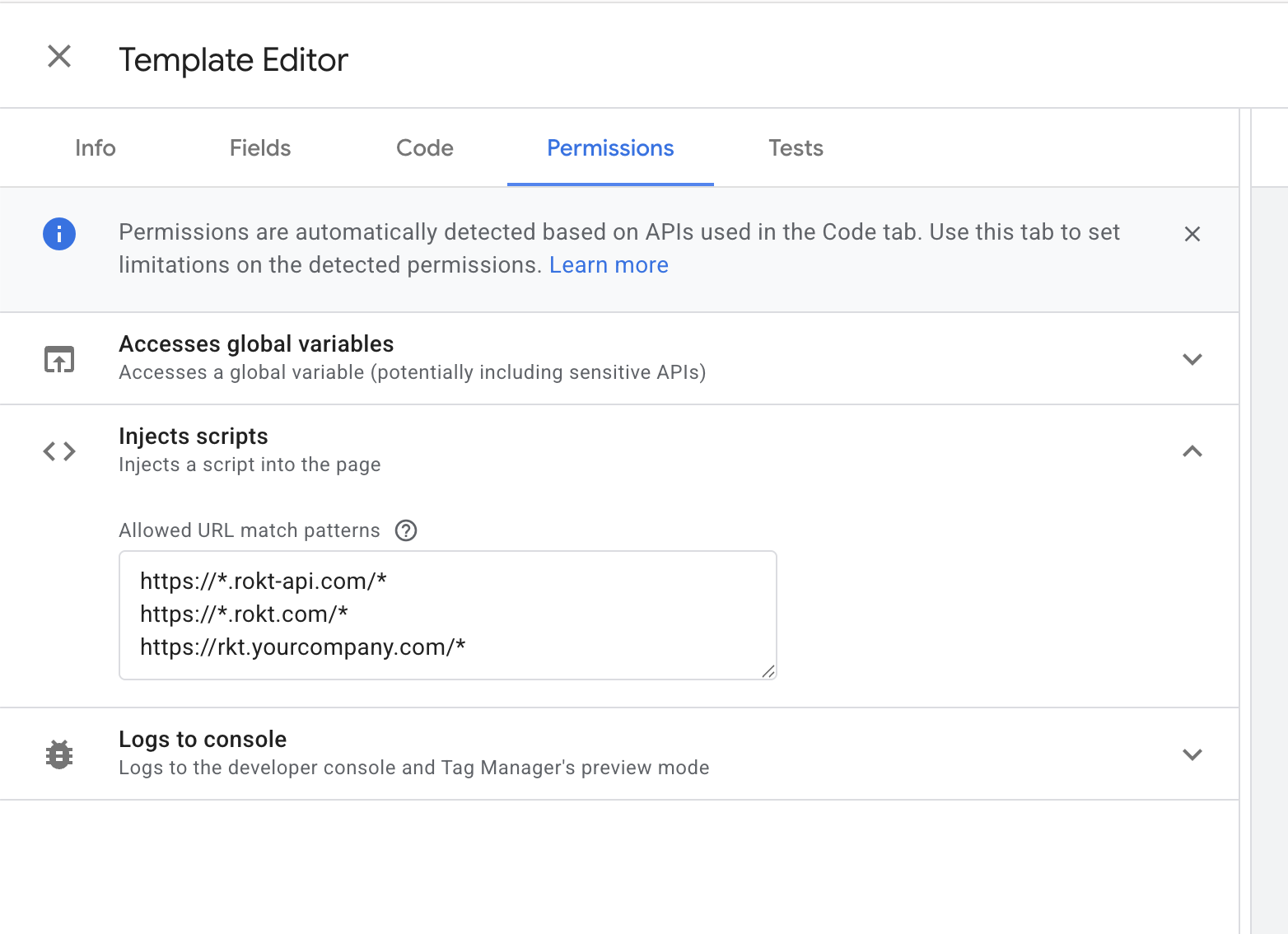Click the Accesses global variables icon
1288x934 pixels.
59,359
